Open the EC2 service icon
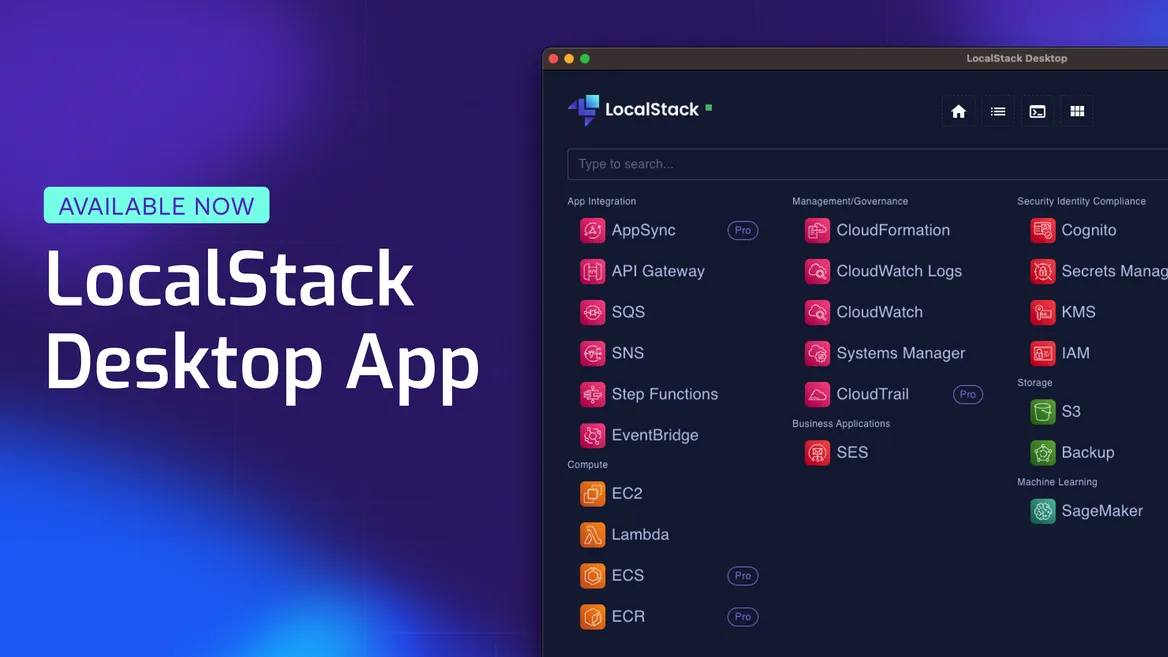The image size is (1168, 657). coord(593,494)
